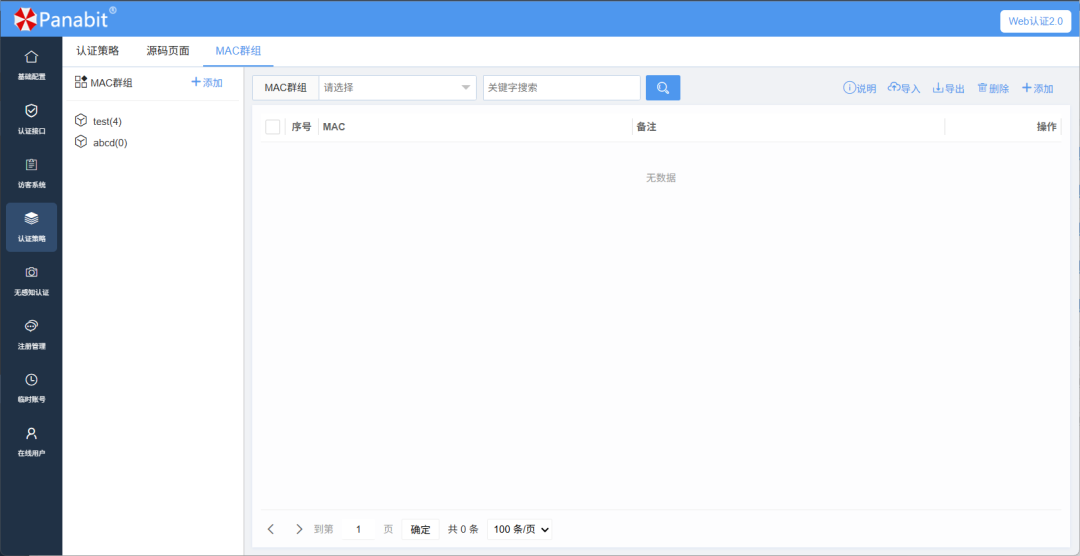The height and width of the screenshot is (556, 1080).
Task: Click the MAC column header
Action: pos(334,127)
